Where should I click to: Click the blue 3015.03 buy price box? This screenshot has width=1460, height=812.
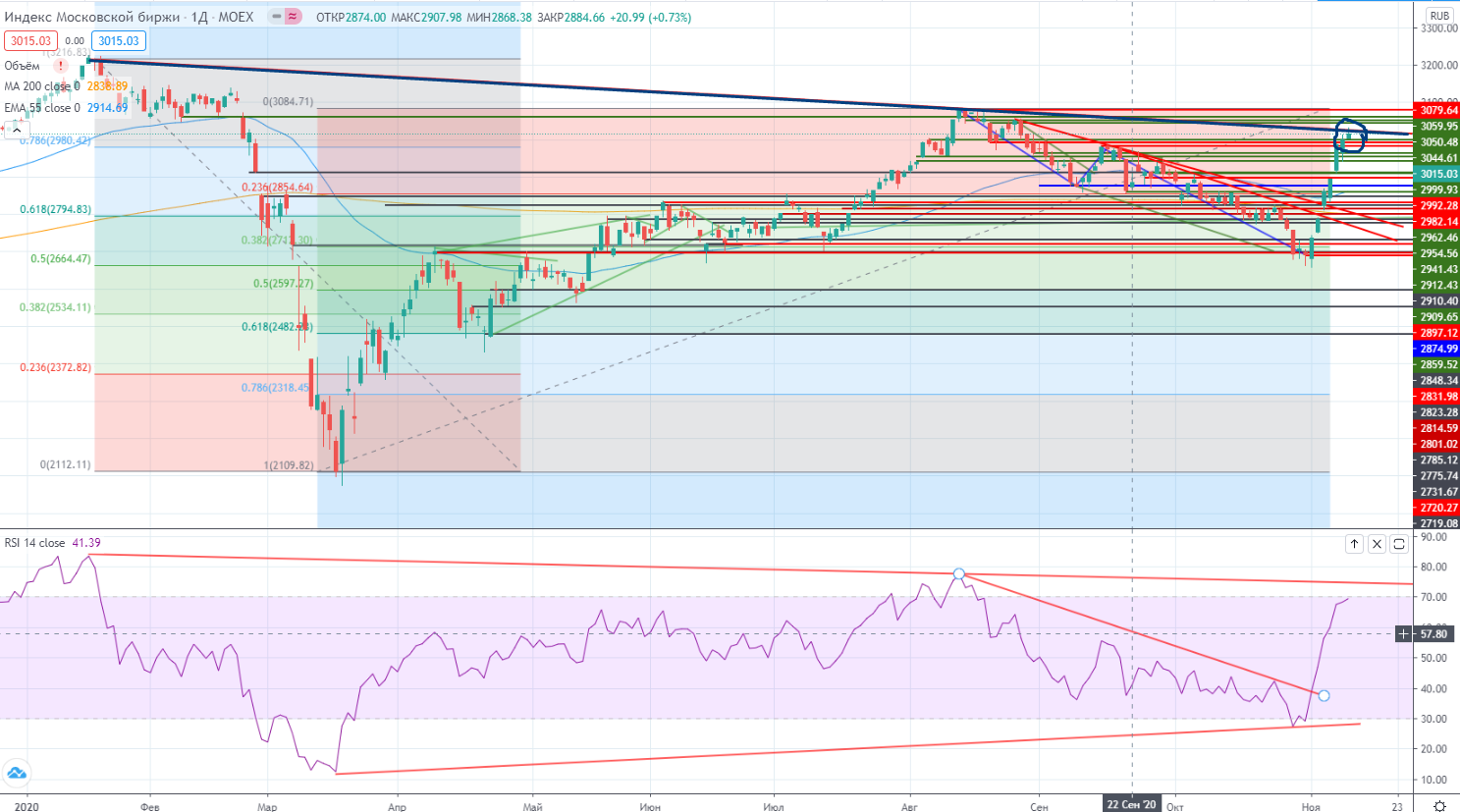[x=119, y=41]
